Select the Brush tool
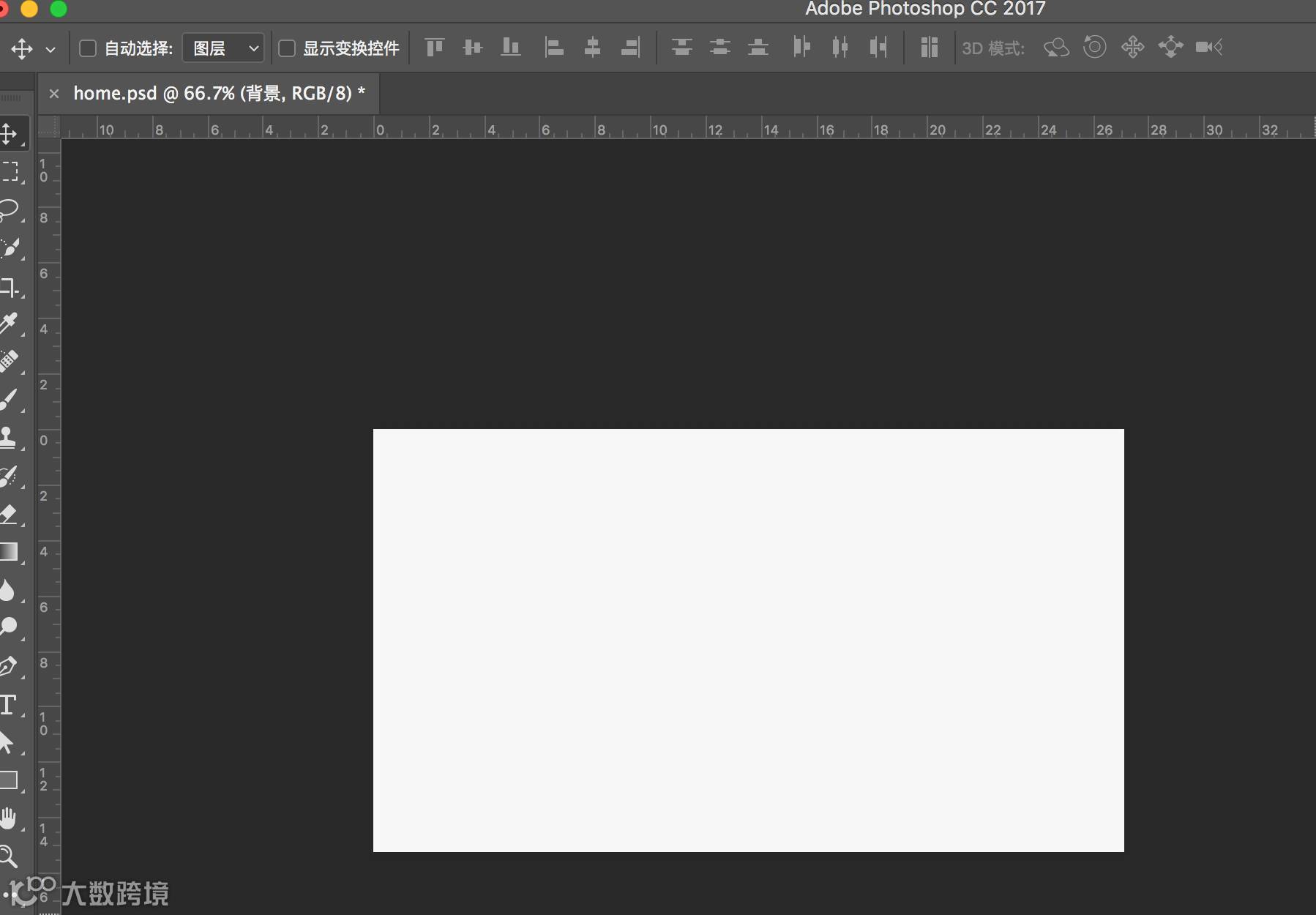This screenshot has height=915, width=1316. 10,400
